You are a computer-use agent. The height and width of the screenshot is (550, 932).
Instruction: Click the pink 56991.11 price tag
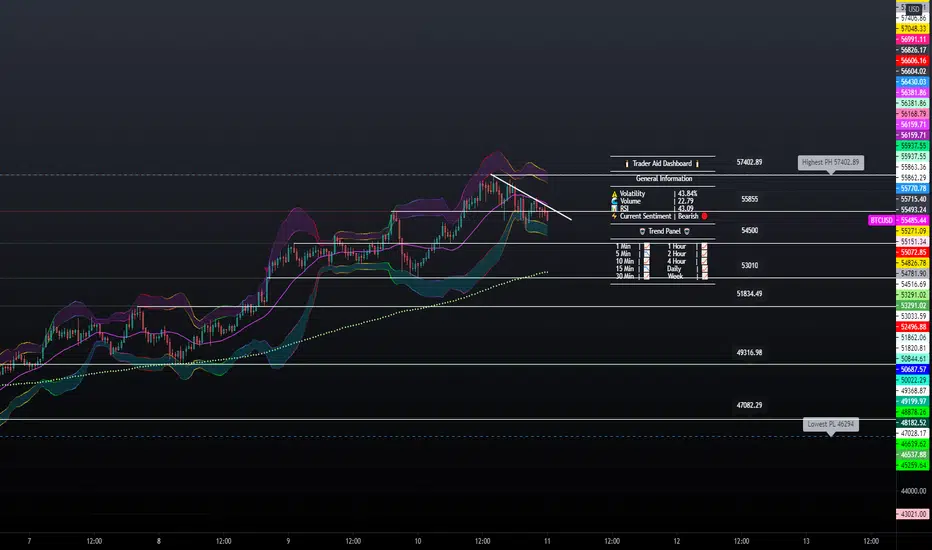pyautogui.click(x=913, y=39)
